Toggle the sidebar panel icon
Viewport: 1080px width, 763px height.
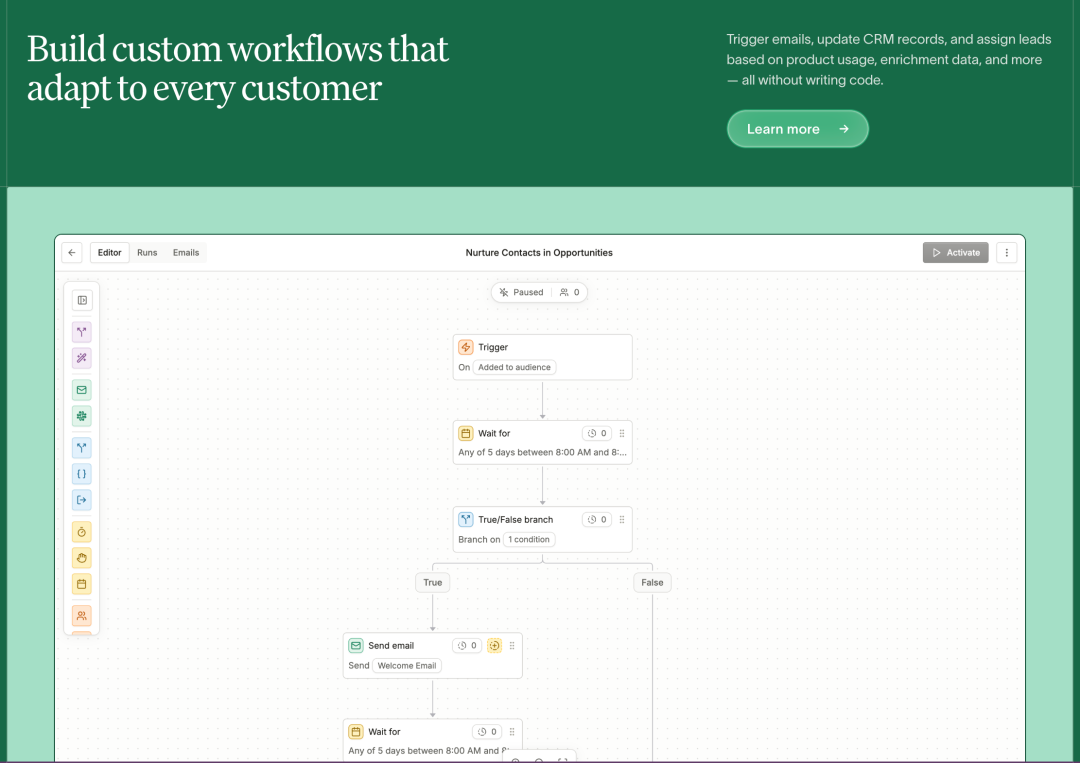click(x=82, y=300)
